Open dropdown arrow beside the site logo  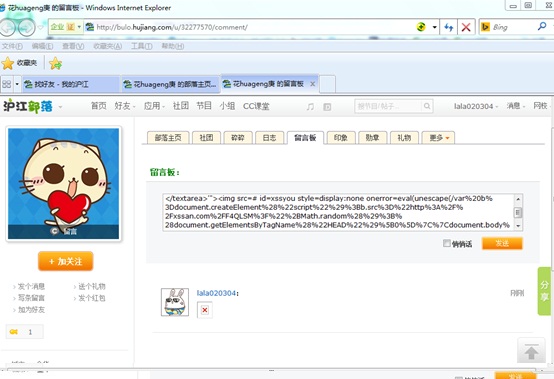pos(60,107)
